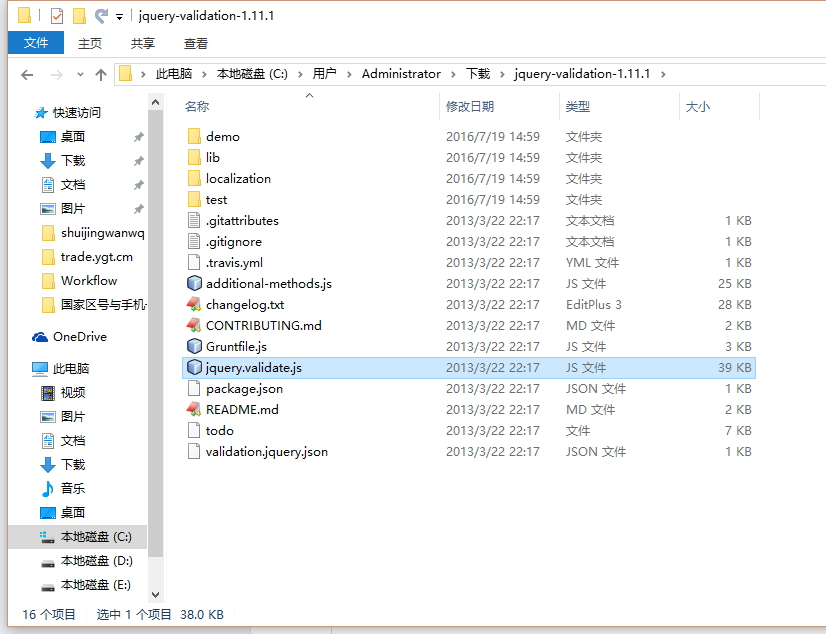Open 本地磁盘 (E:) in navigation pane
This screenshot has width=826, height=634.
click(95, 585)
